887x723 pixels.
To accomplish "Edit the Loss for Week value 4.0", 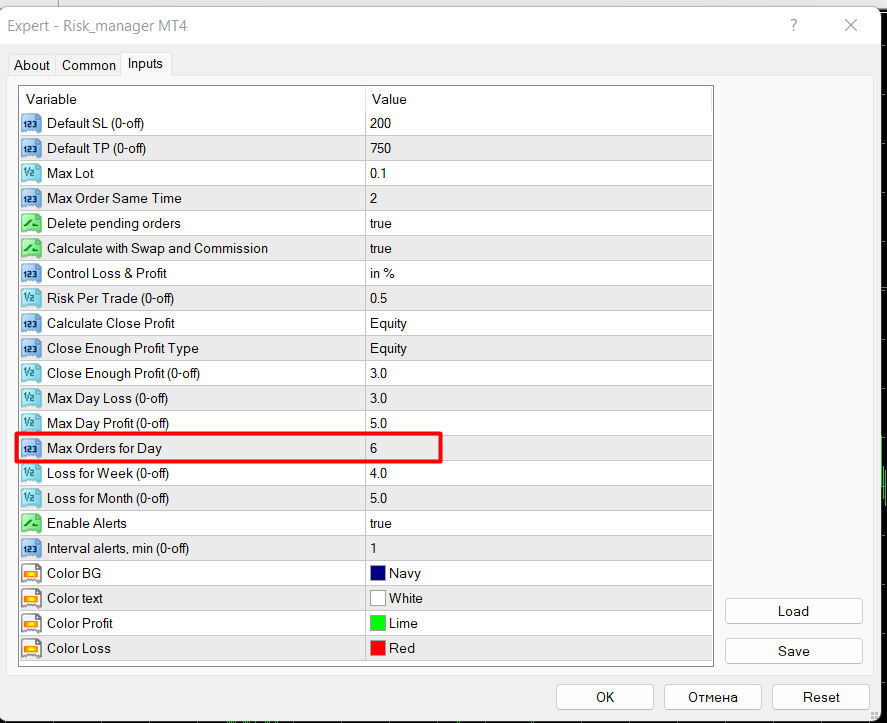I will pos(539,474).
